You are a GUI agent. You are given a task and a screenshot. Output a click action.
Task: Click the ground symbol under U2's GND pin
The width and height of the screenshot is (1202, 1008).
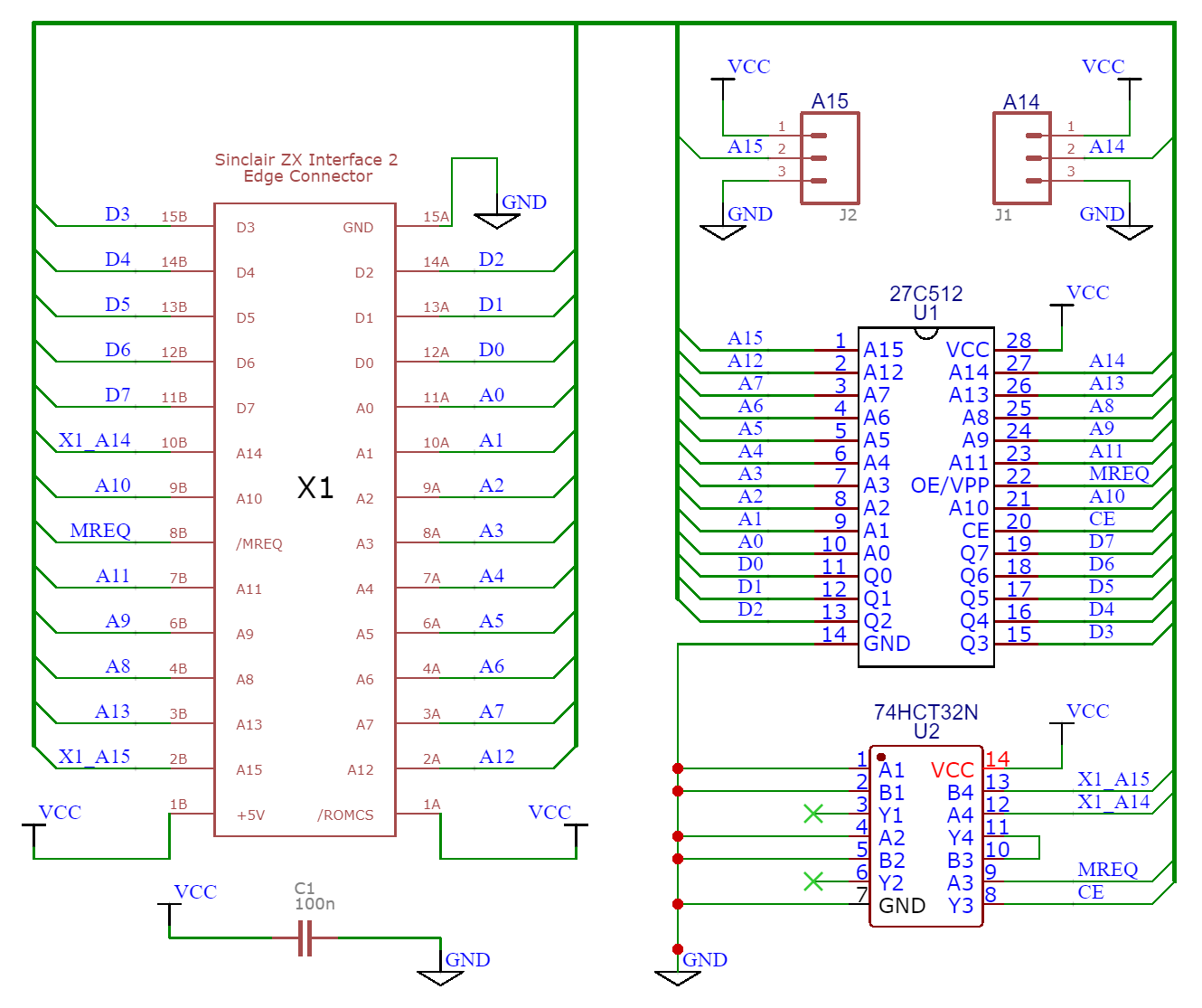tap(676, 976)
